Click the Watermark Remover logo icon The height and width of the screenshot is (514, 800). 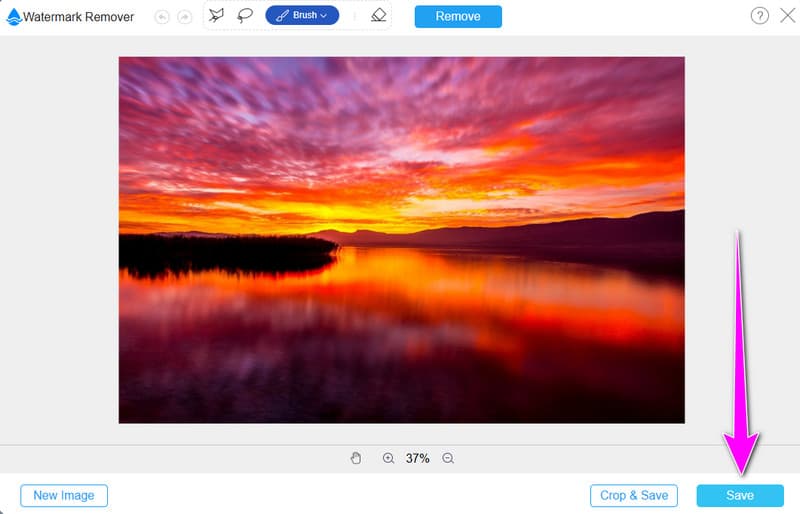coord(13,17)
